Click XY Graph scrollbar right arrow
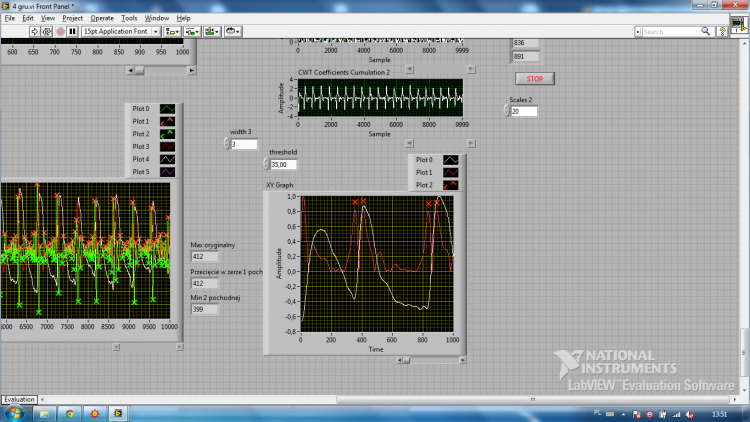 click(463, 360)
